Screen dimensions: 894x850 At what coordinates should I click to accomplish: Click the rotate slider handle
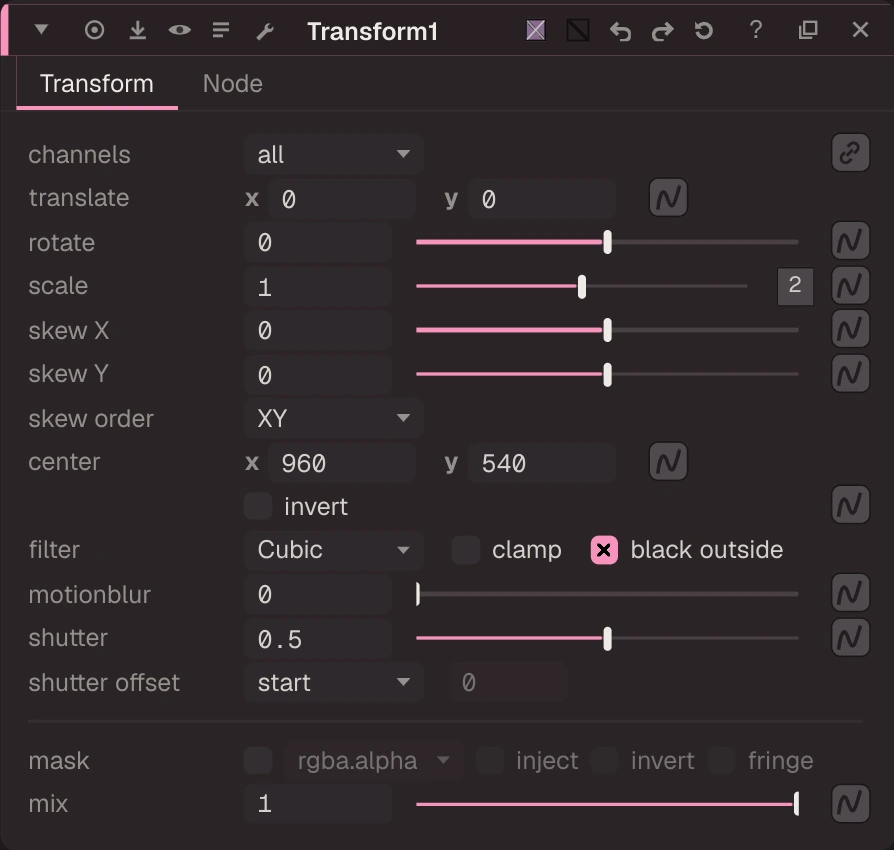(607, 242)
